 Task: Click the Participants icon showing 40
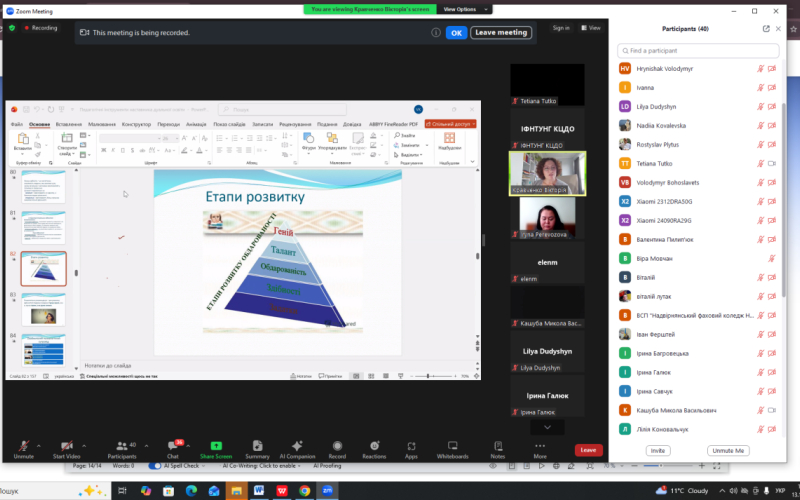tap(122, 449)
